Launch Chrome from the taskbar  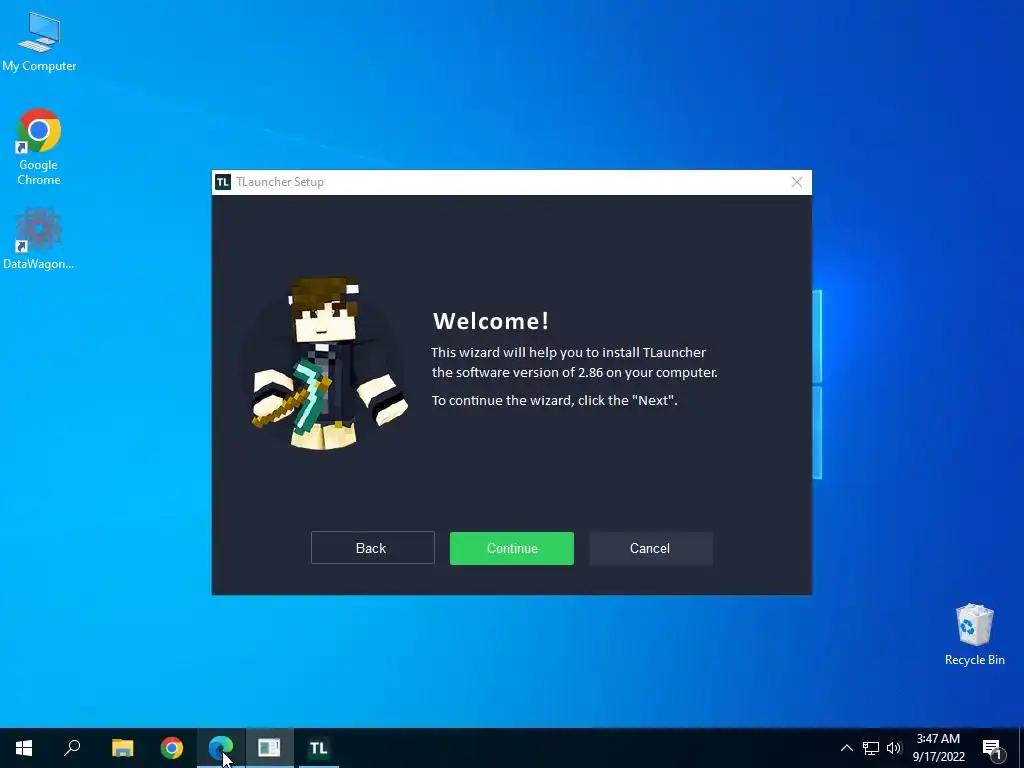pyautogui.click(x=172, y=748)
